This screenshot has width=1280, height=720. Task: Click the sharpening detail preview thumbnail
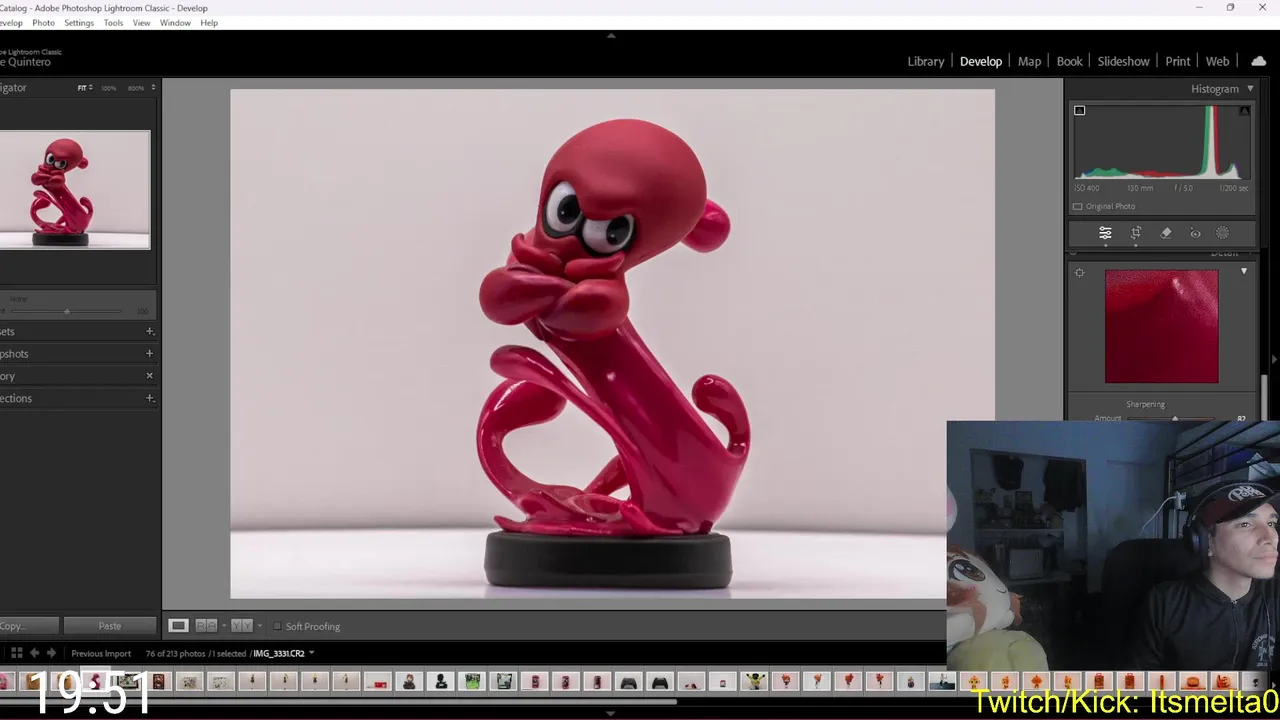pos(1162,326)
